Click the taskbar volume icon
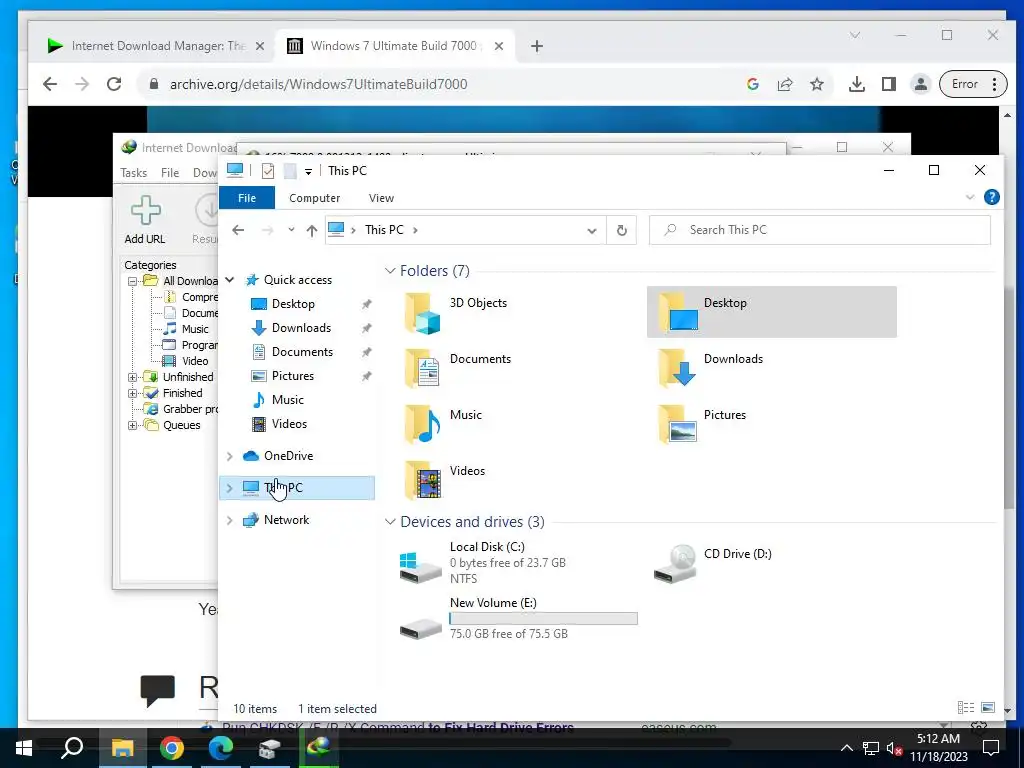 pyautogui.click(x=894, y=748)
